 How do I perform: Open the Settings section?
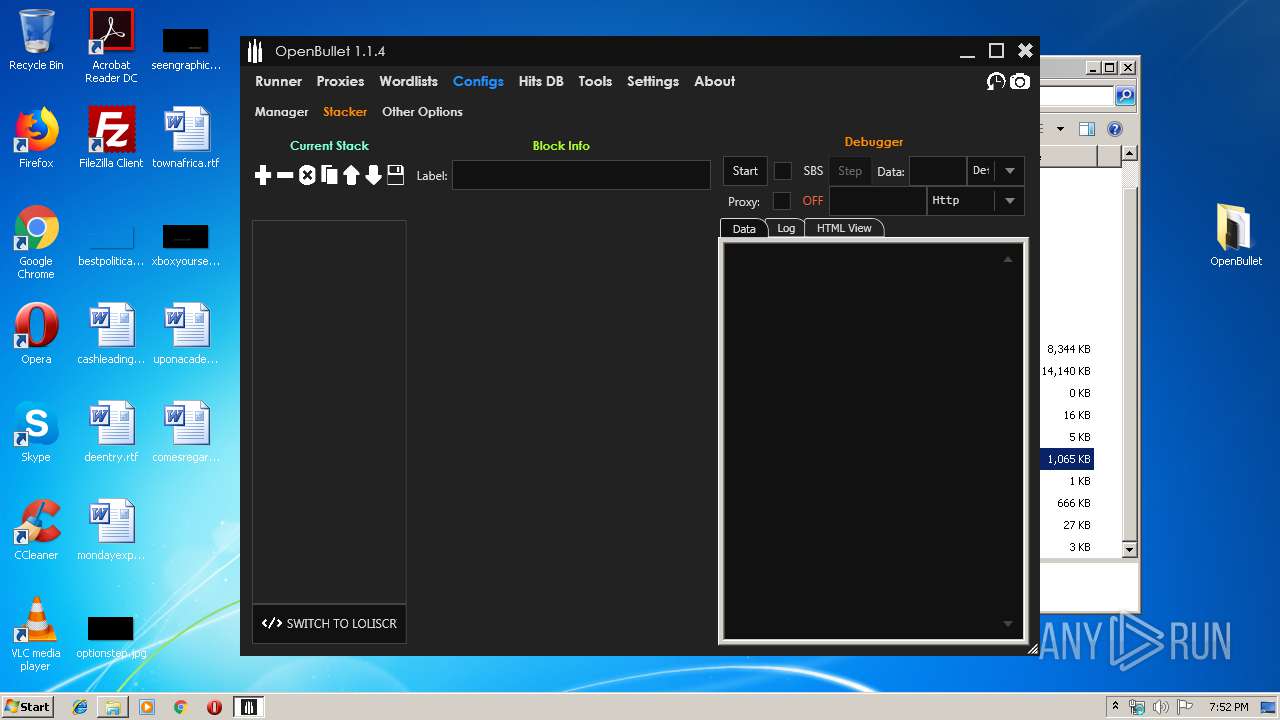click(x=653, y=81)
